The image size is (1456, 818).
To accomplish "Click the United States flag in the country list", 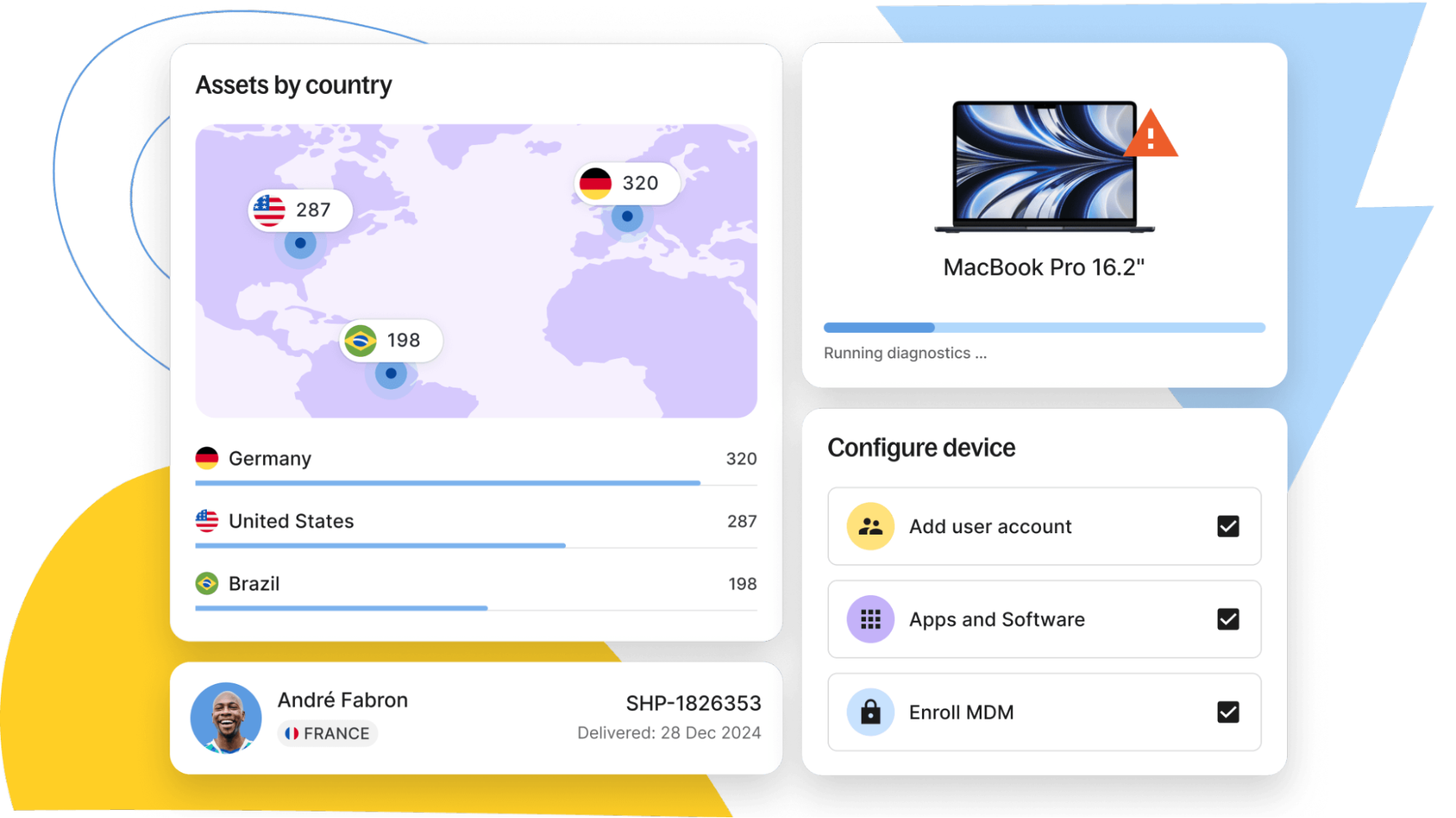I will pos(207,521).
